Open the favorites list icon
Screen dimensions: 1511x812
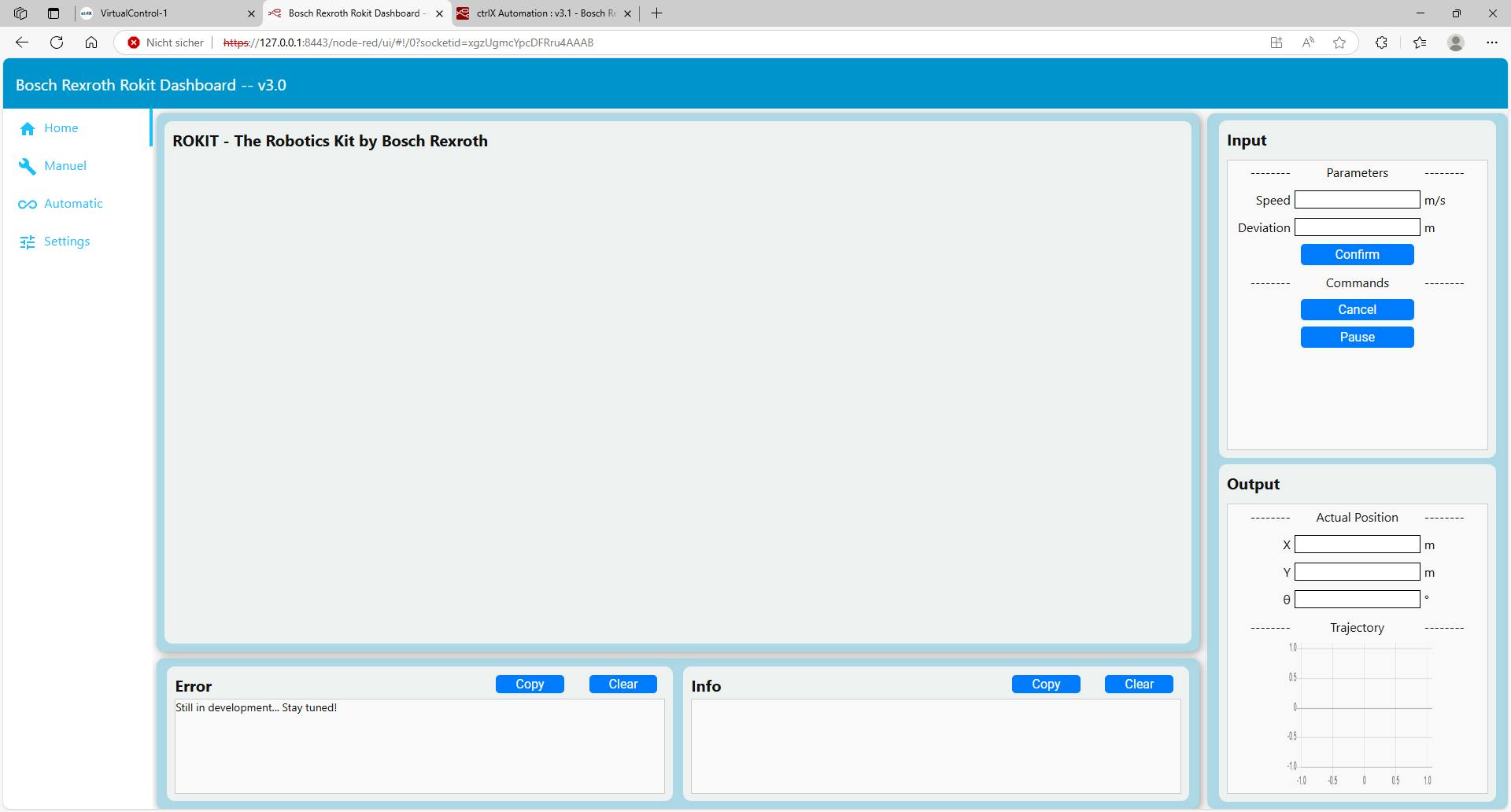tap(1420, 42)
